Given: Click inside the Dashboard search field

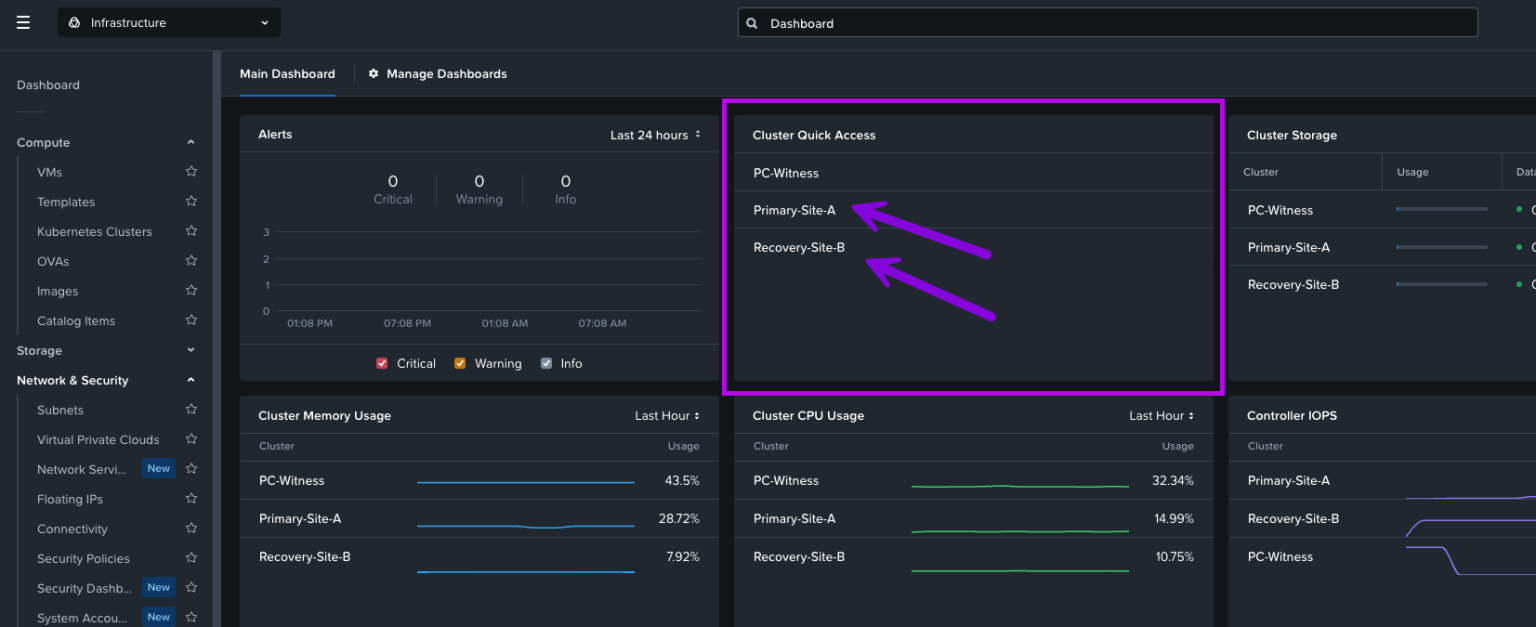Looking at the screenshot, I should coord(1000,22).
